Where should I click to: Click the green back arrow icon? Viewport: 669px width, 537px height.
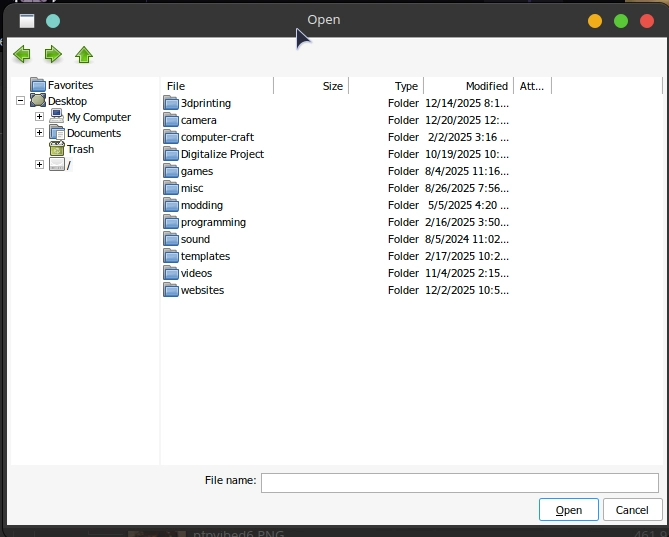22,55
